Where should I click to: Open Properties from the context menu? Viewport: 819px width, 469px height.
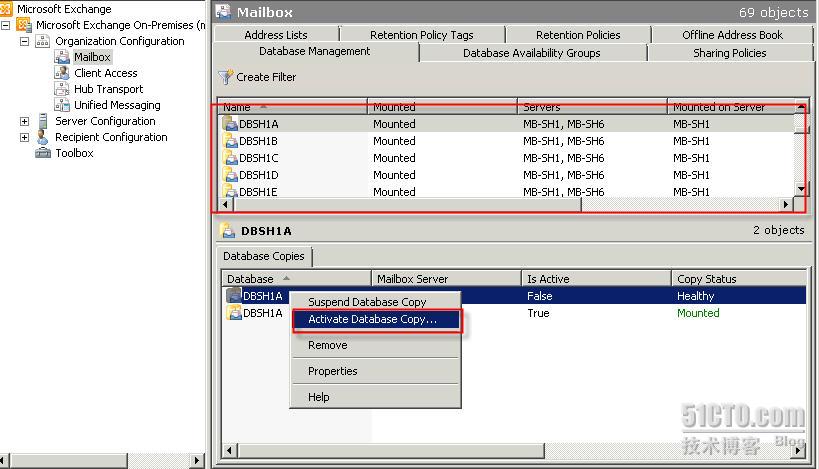tap(333, 371)
